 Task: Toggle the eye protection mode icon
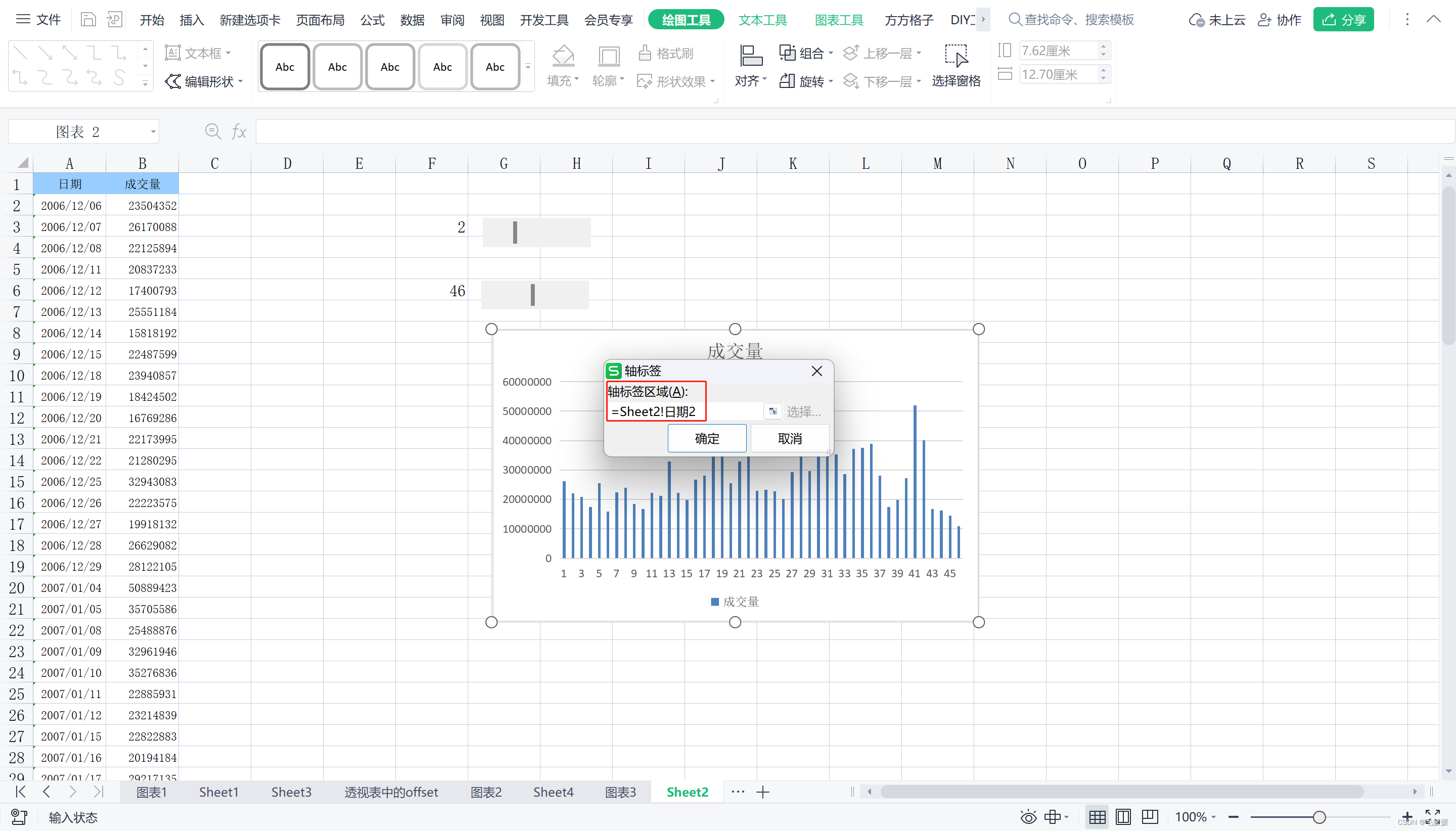pos(1028,817)
